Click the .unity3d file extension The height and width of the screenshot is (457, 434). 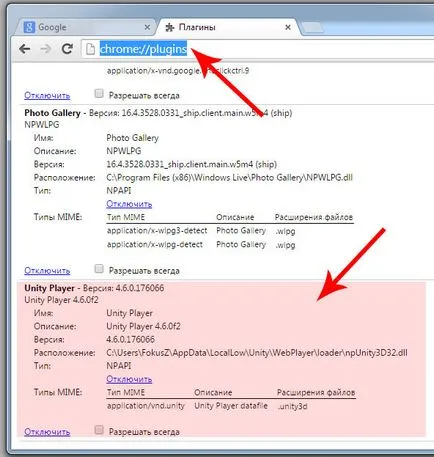[292, 406]
